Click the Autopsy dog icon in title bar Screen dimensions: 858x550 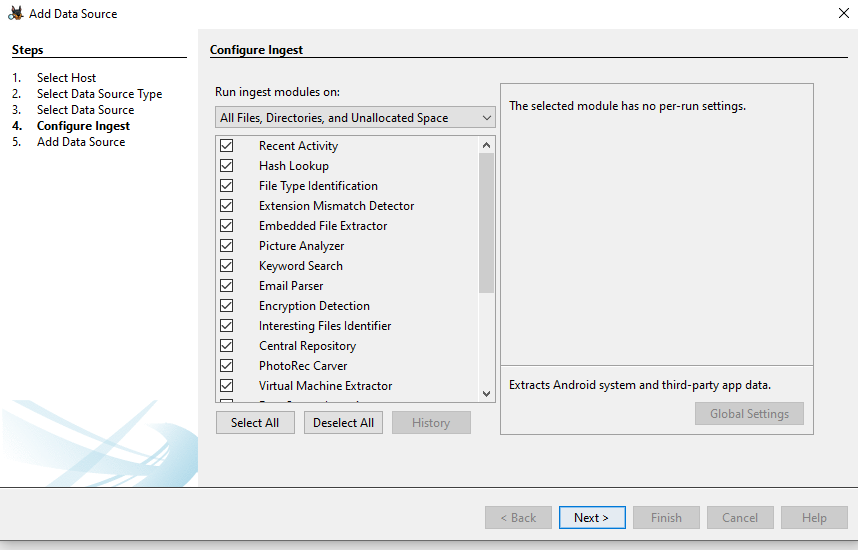(x=16, y=13)
